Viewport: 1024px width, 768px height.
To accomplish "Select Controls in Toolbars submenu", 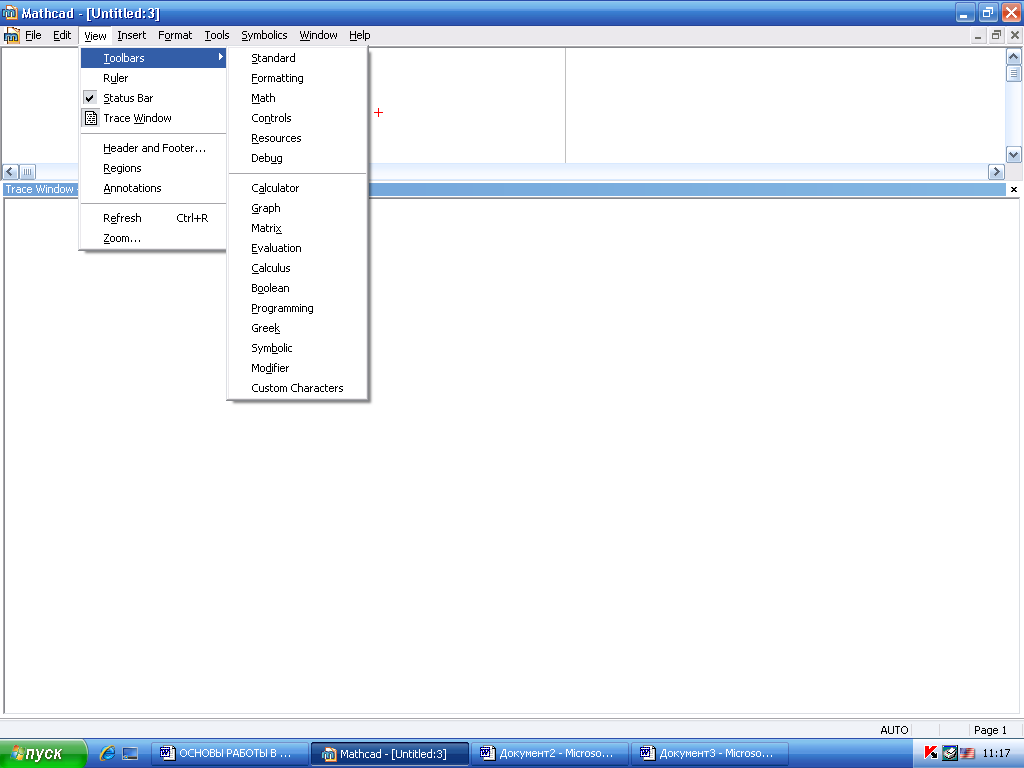I will pos(298,118).
